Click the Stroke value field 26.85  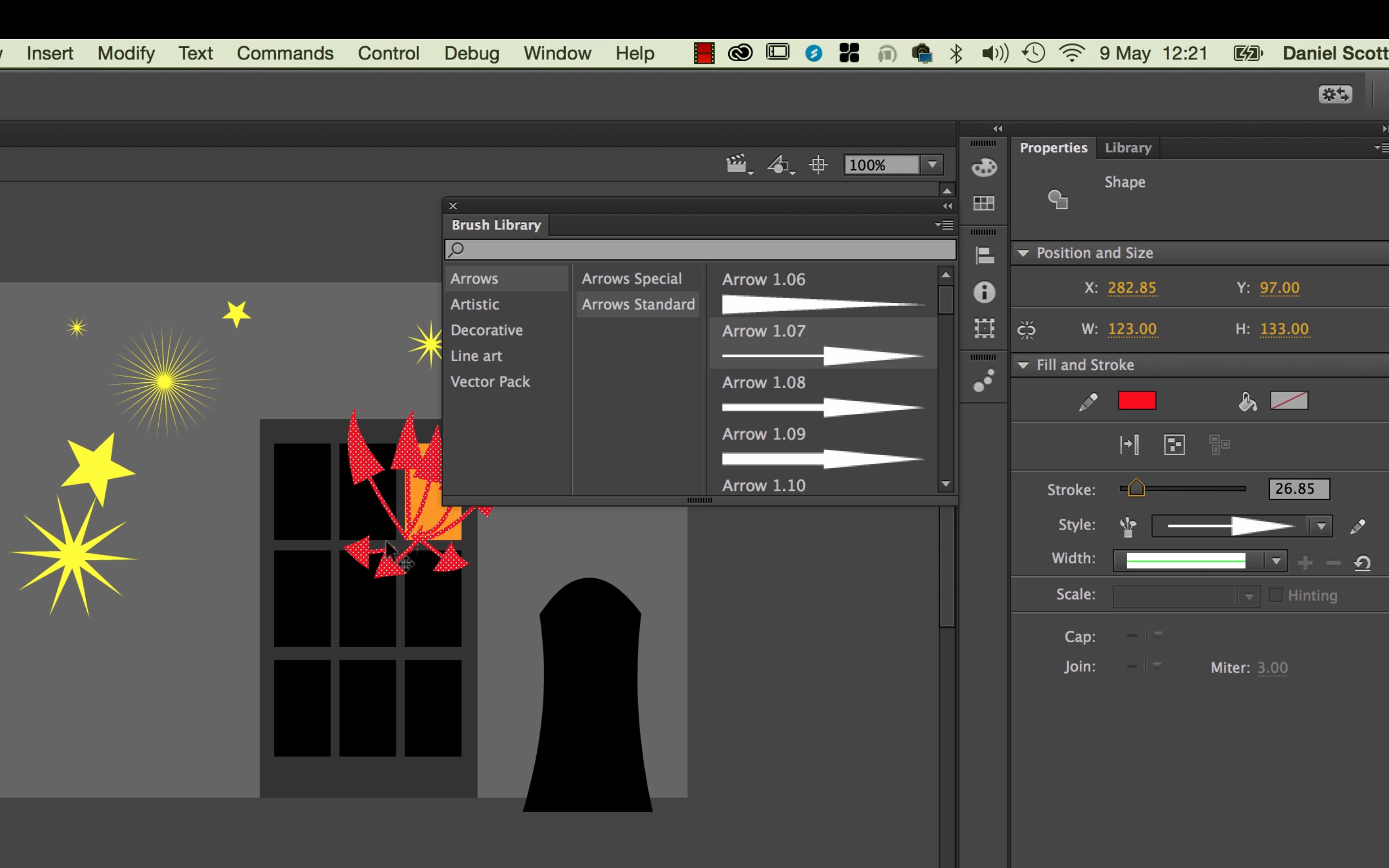pyautogui.click(x=1298, y=489)
